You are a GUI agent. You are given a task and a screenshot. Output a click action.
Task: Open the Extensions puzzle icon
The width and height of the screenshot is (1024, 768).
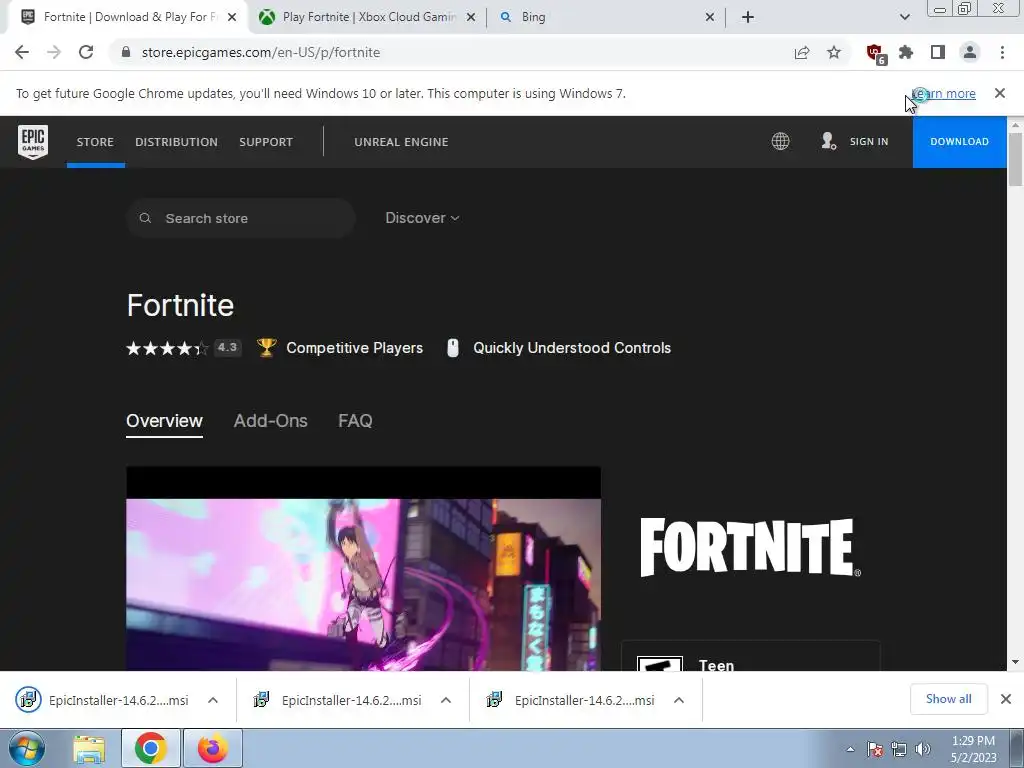pyautogui.click(x=906, y=52)
